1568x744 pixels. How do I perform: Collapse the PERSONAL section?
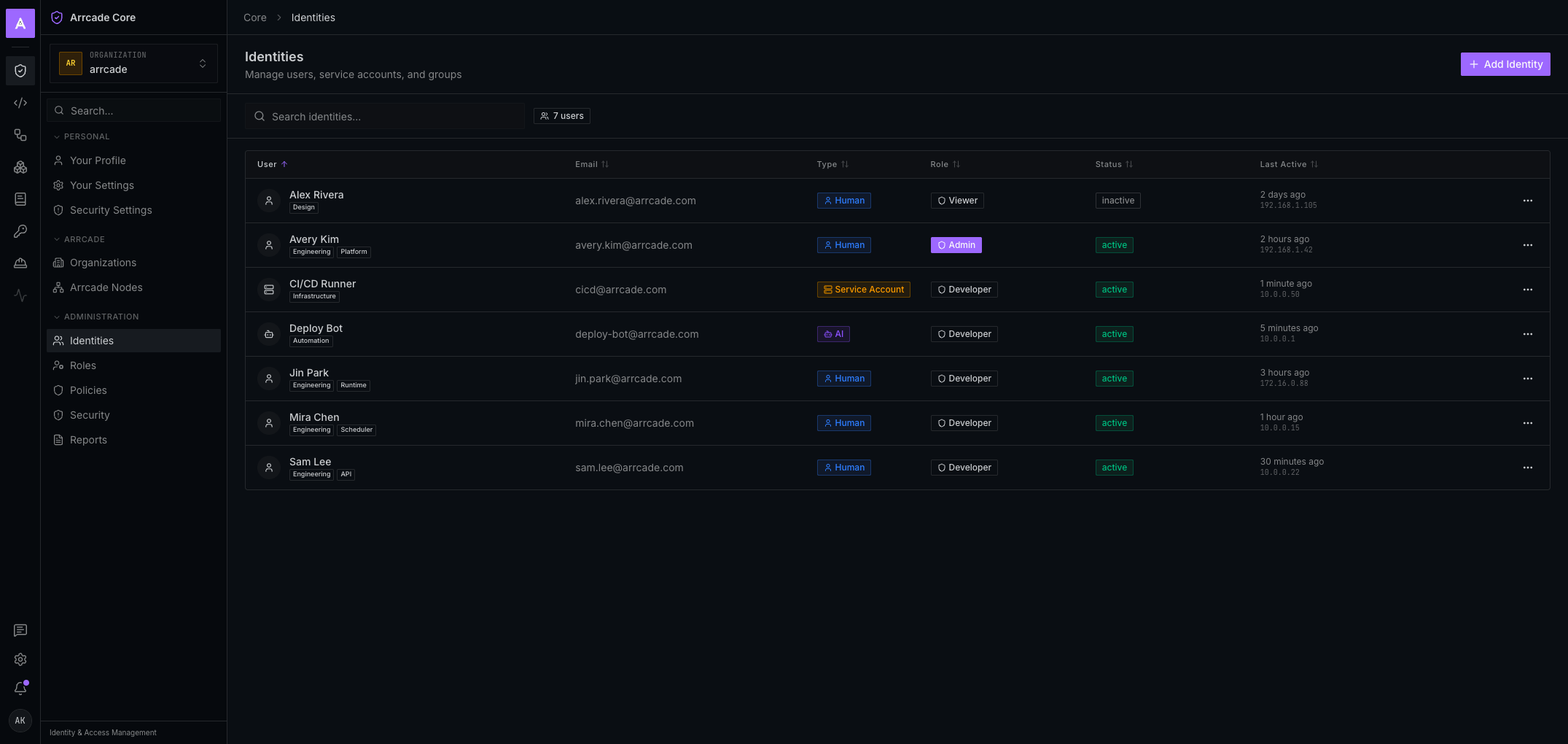[82, 136]
